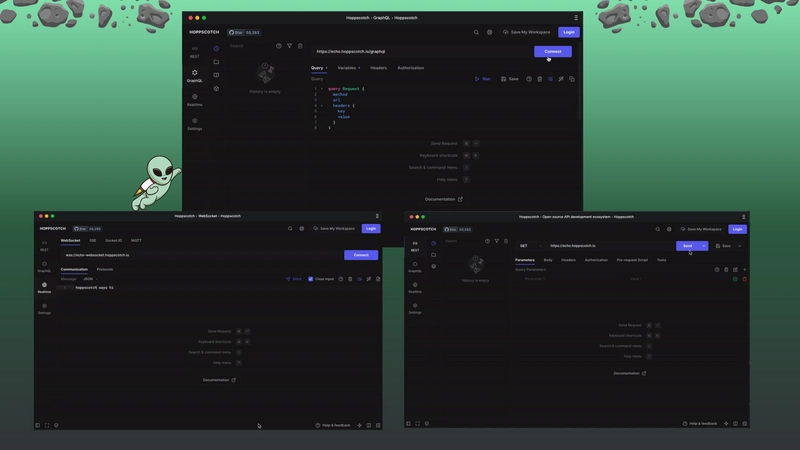Collapse the headers fold arrow on line 4
Image resolution: width=800 pixels, height=450 pixels.
[x=322, y=106]
